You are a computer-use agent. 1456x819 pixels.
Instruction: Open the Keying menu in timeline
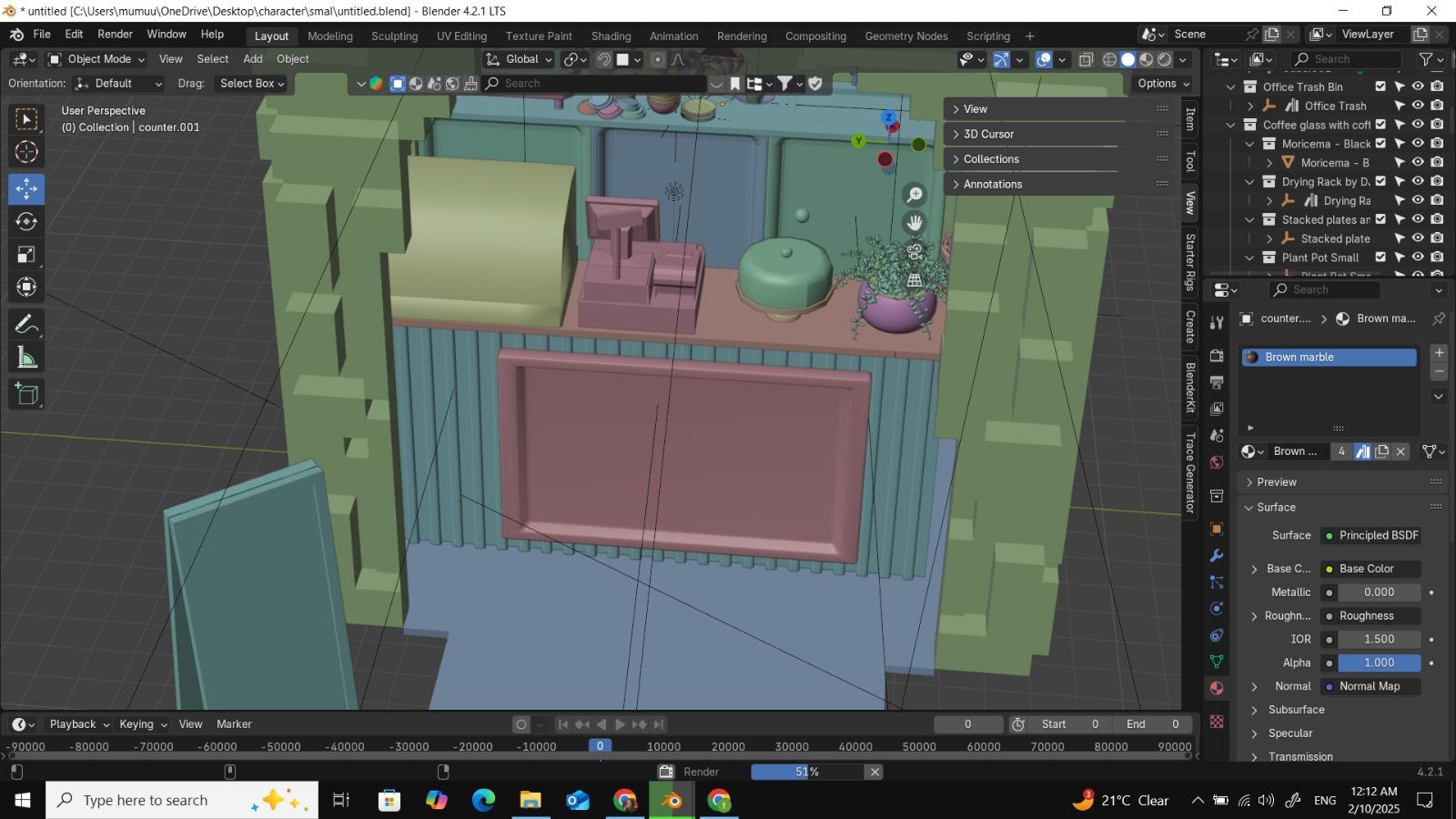(x=143, y=724)
